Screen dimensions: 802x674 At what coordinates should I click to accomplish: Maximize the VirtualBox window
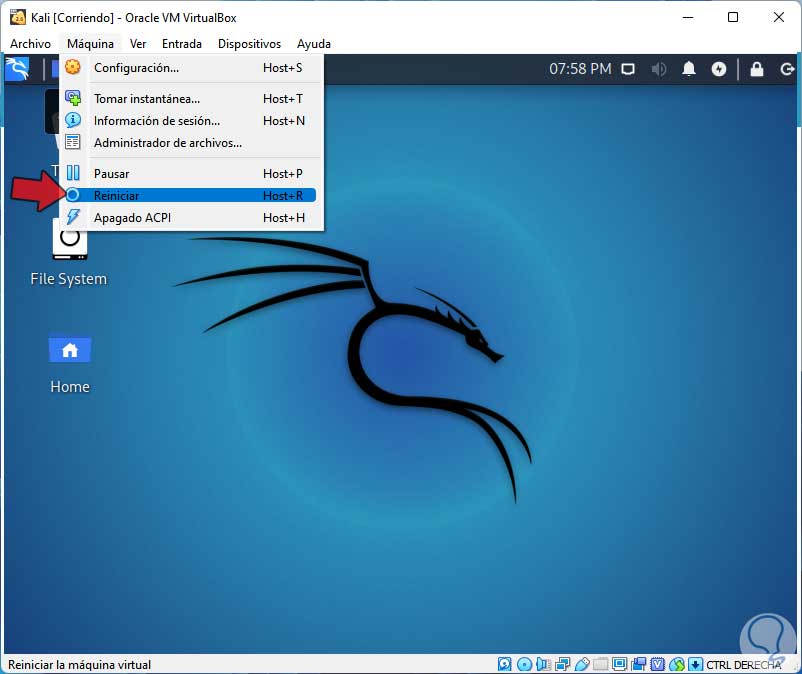point(733,17)
